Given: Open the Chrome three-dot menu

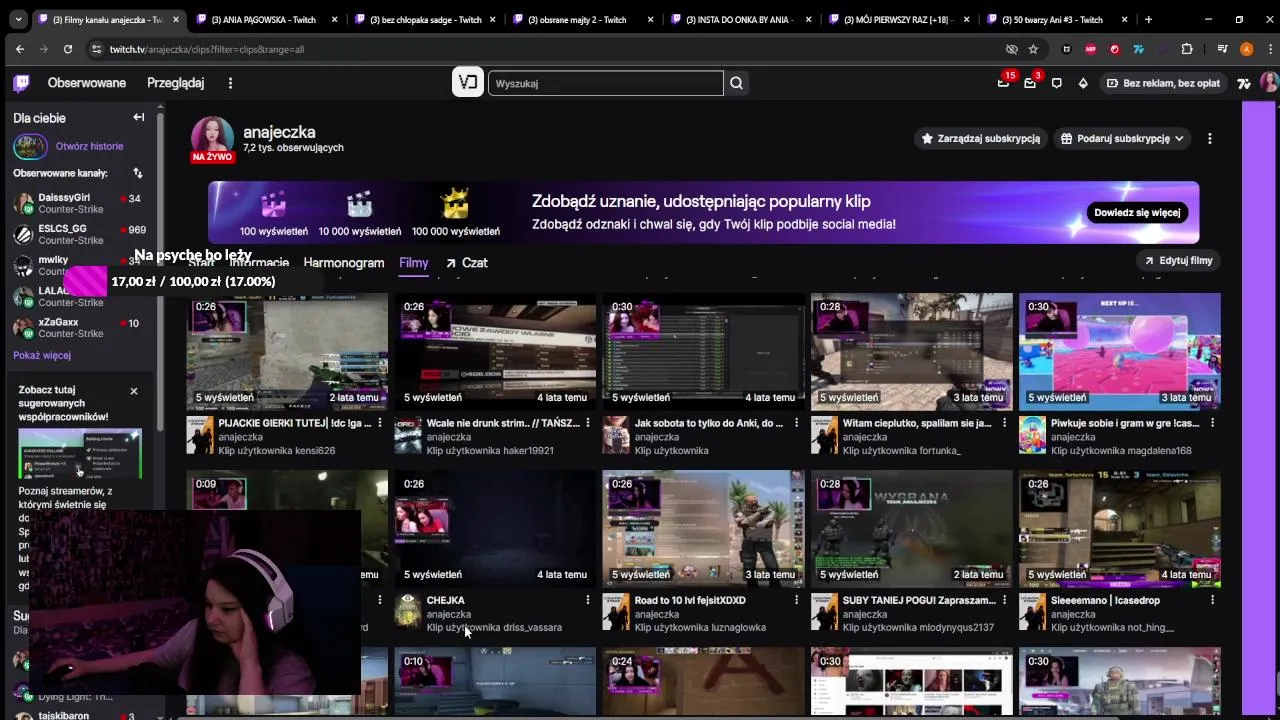Looking at the screenshot, I should [x=1268, y=49].
